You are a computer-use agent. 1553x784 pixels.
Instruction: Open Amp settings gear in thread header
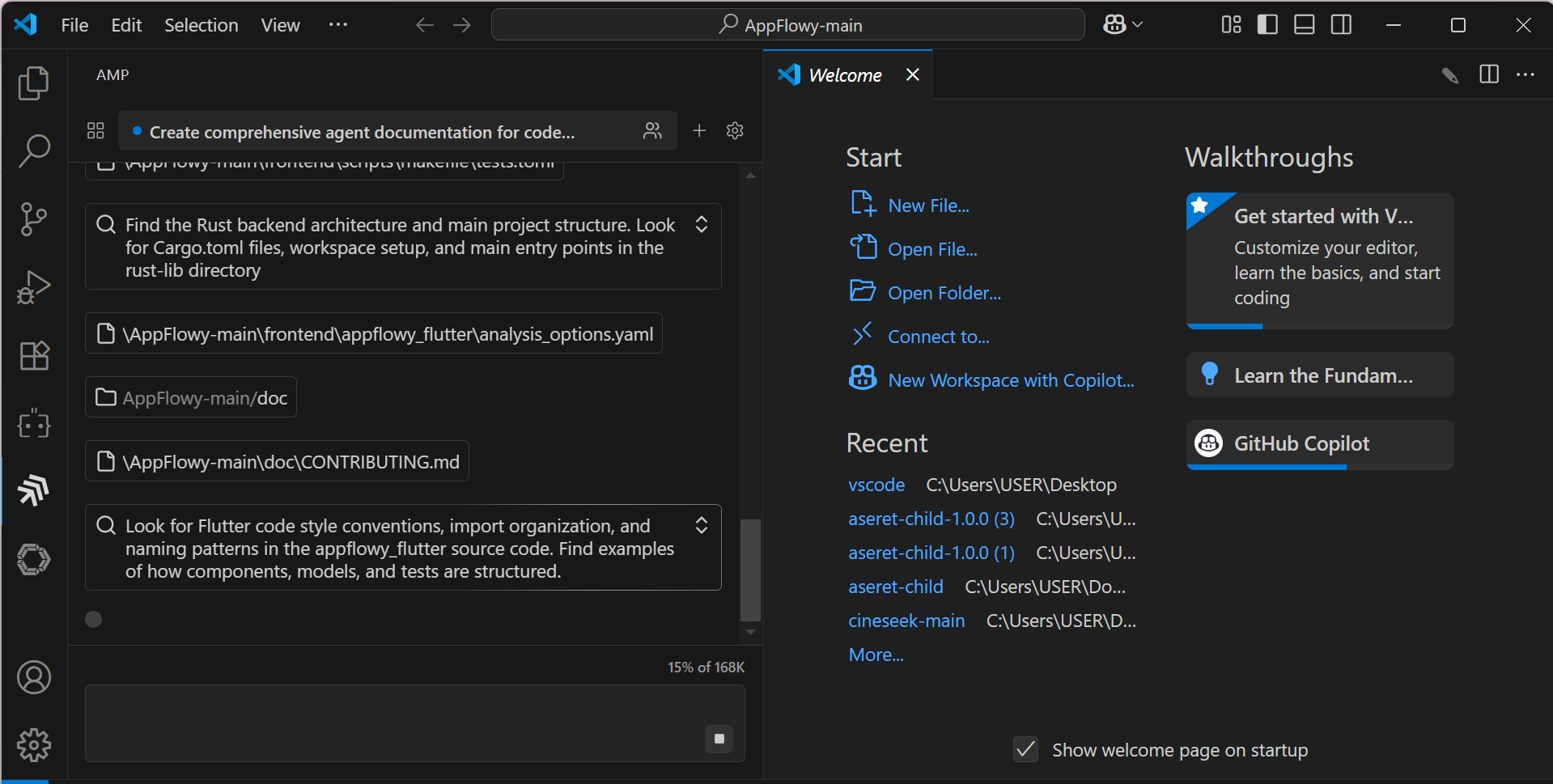click(735, 131)
